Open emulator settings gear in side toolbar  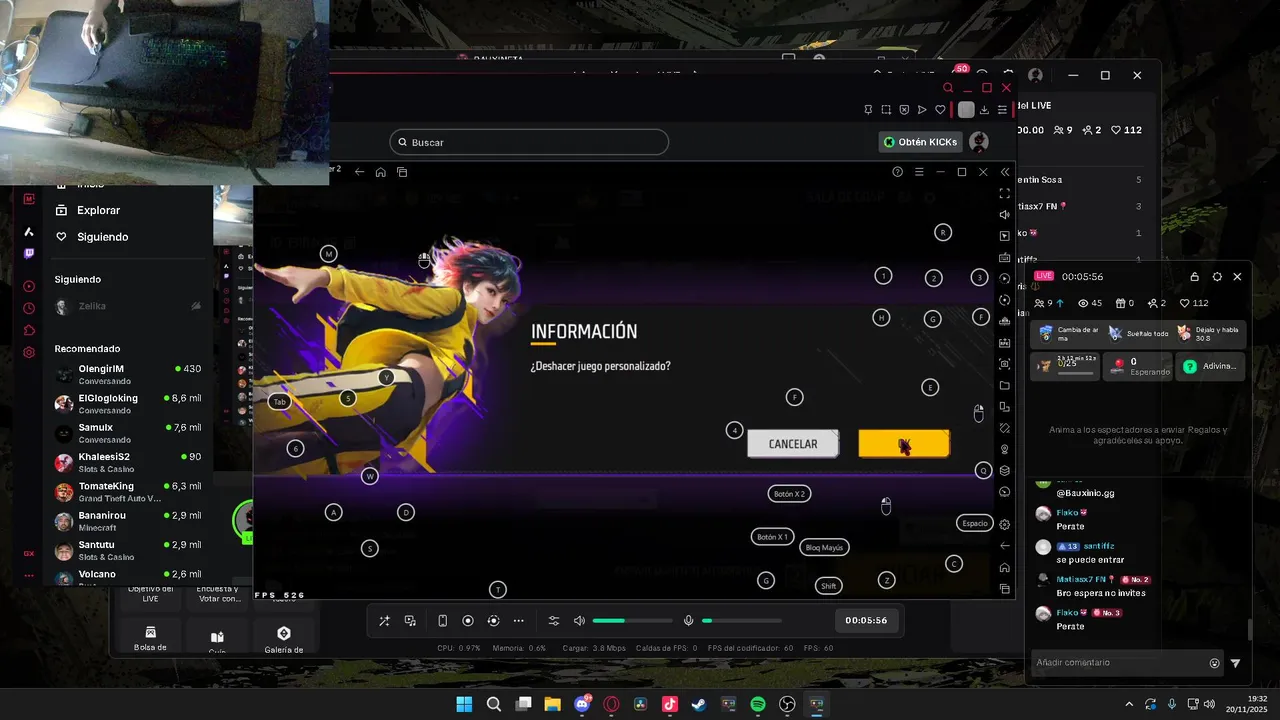coord(1005,524)
